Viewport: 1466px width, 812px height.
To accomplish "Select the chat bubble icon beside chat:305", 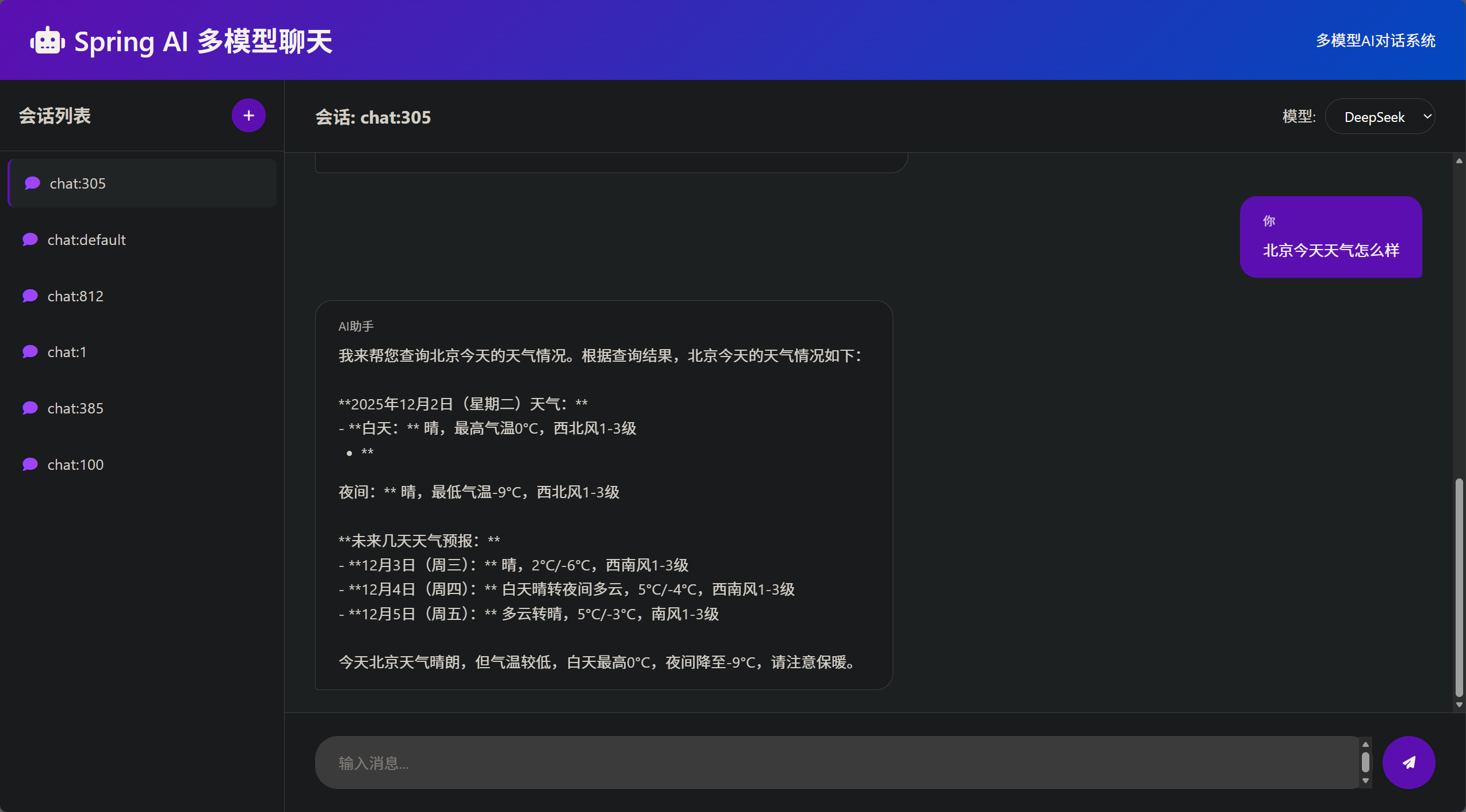I will click(32, 183).
